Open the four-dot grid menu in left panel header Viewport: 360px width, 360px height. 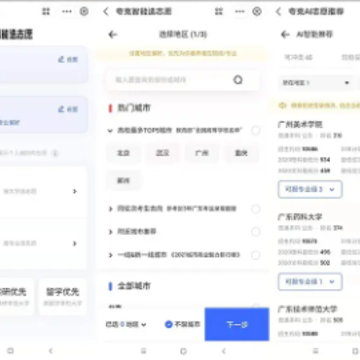coord(46,12)
